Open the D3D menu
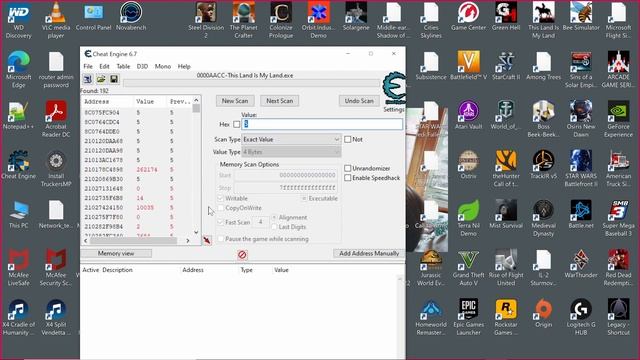640x360 pixels. (x=142, y=66)
